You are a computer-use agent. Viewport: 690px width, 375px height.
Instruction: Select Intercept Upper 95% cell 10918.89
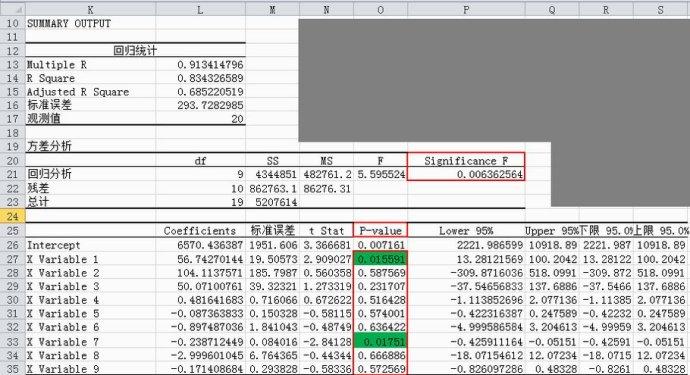click(552, 245)
